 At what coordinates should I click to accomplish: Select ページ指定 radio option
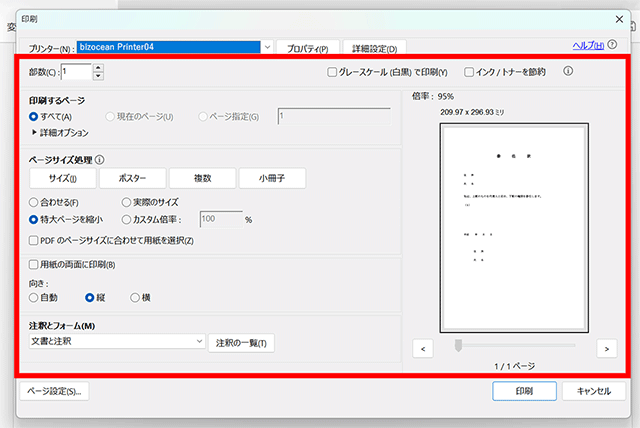tap(202, 117)
